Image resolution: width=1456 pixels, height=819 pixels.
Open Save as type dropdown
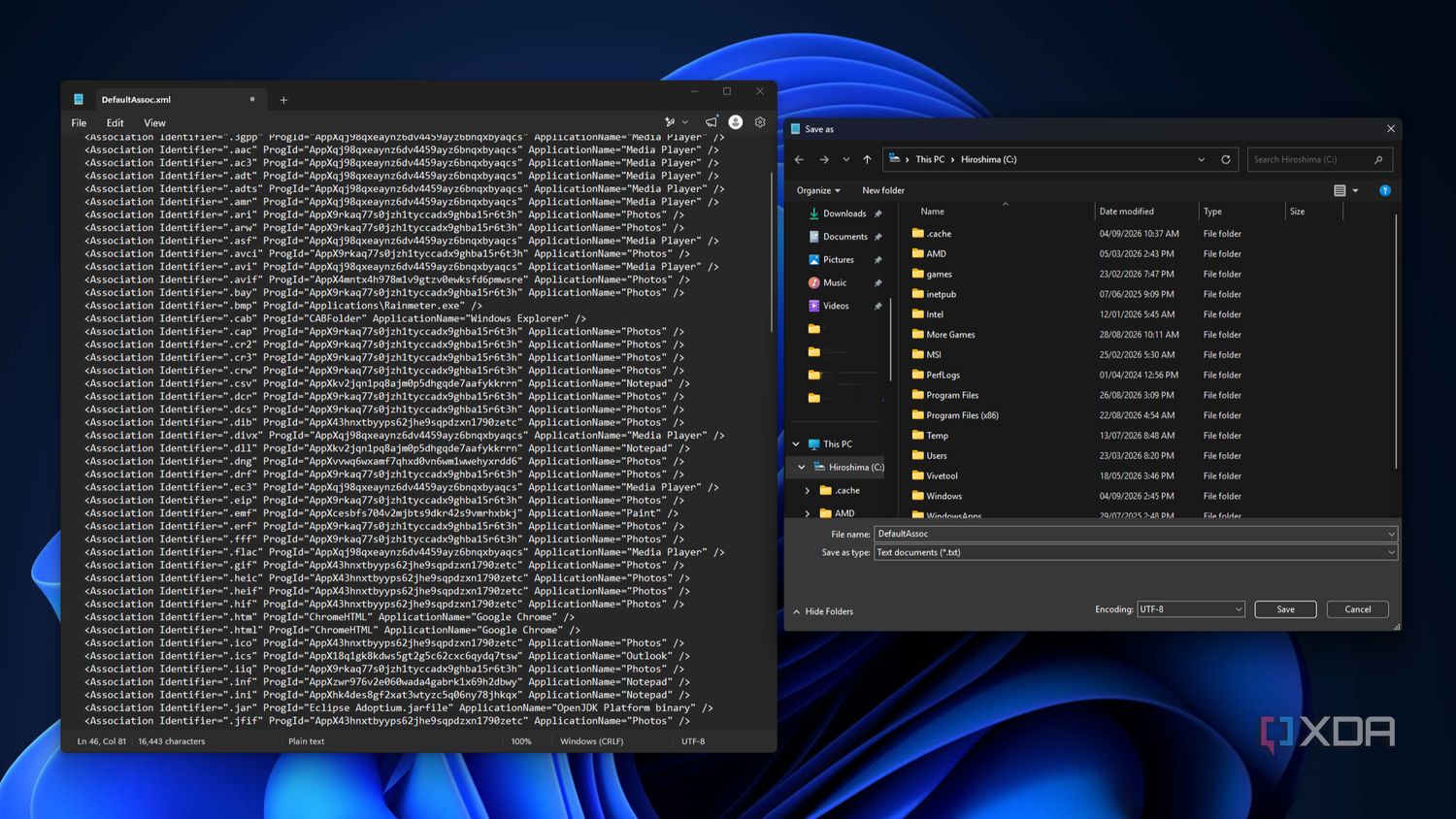(1136, 552)
